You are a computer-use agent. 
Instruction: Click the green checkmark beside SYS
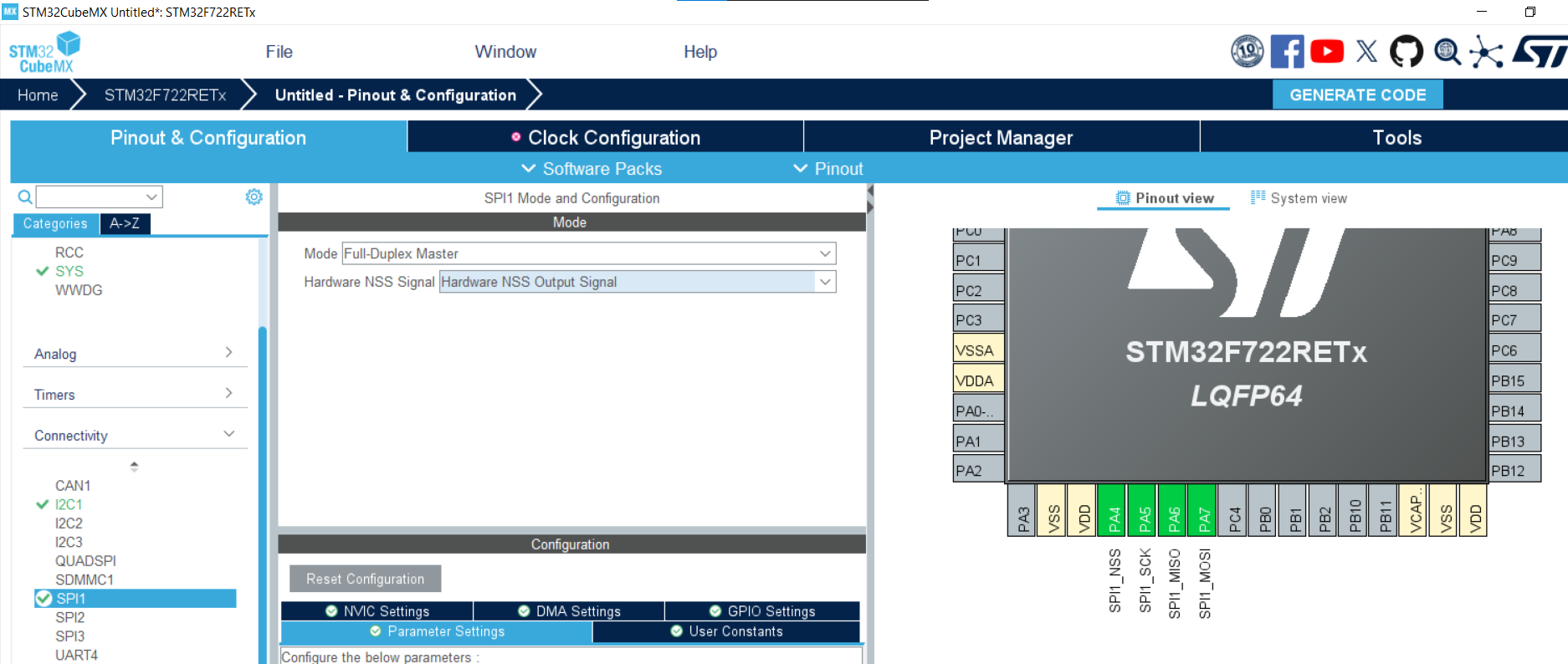[43, 271]
